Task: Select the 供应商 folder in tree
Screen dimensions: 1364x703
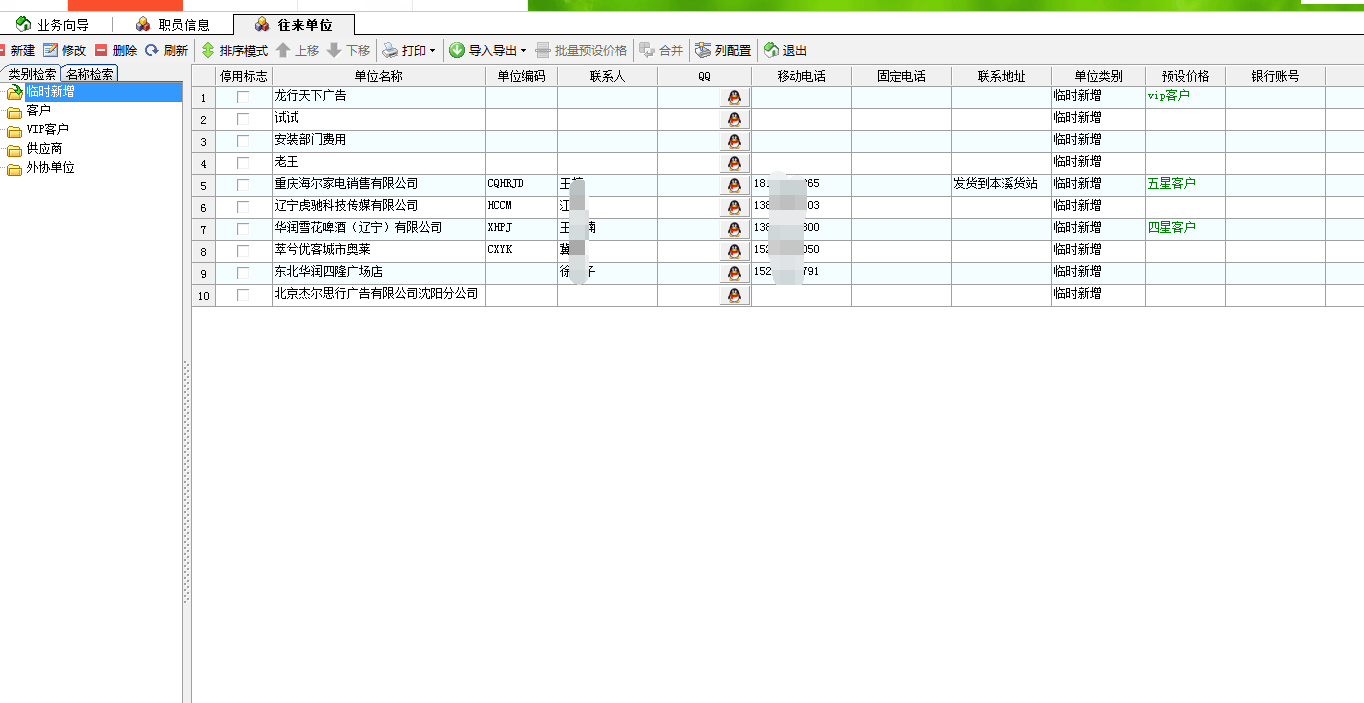Action: pos(44,148)
